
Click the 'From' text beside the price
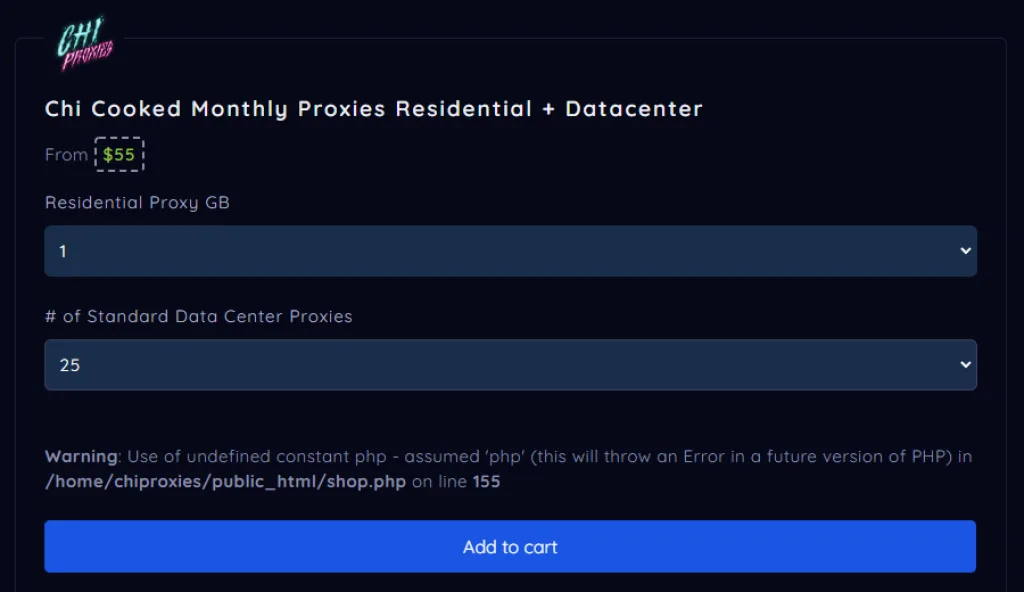point(66,155)
